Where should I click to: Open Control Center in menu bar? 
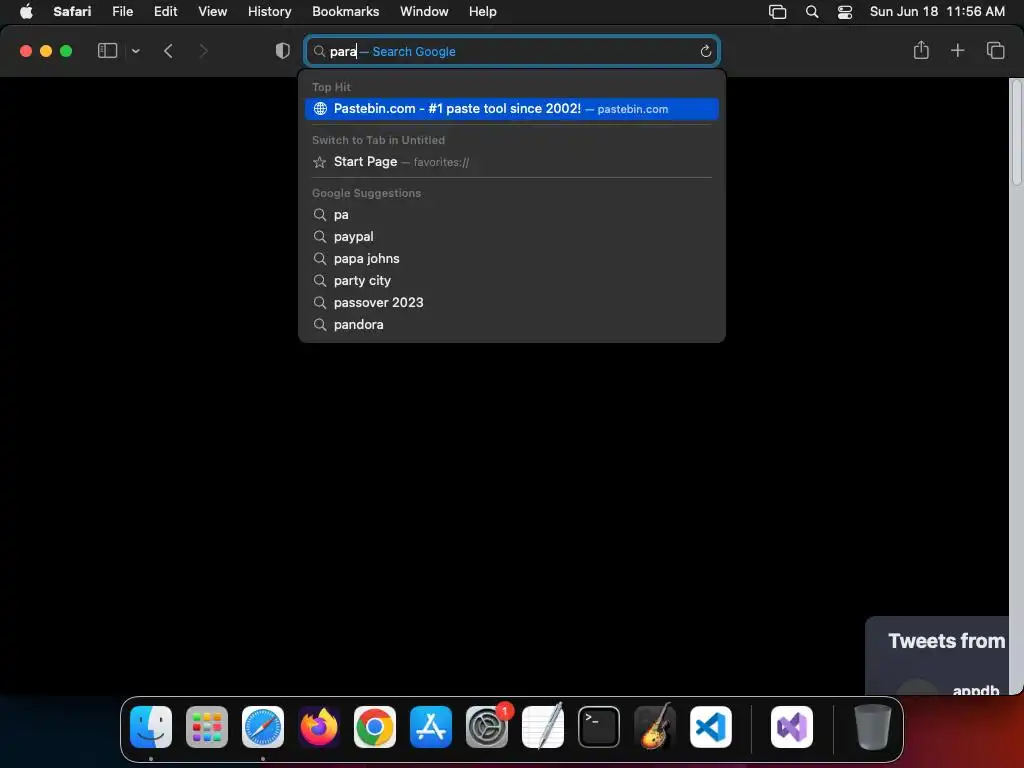[844, 12]
